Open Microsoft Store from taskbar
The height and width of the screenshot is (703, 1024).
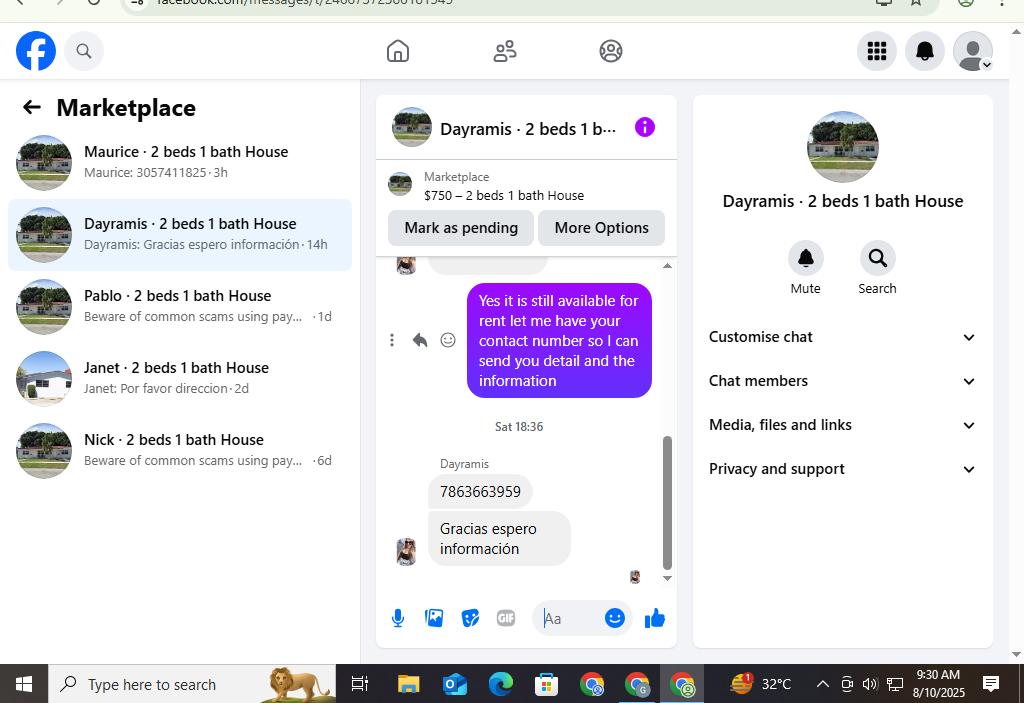(547, 684)
